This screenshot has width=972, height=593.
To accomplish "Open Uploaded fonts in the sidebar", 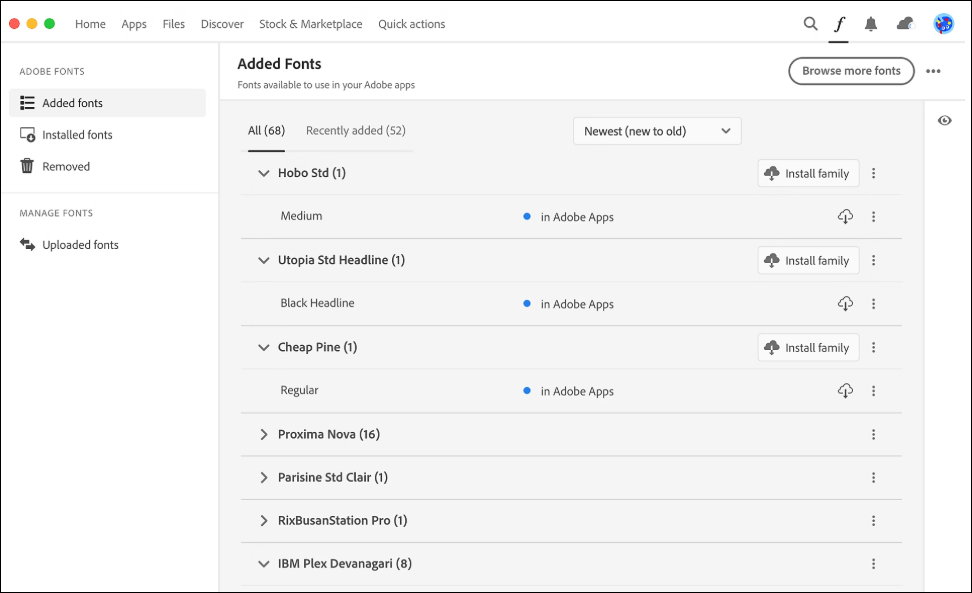I will [x=80, y=245].
